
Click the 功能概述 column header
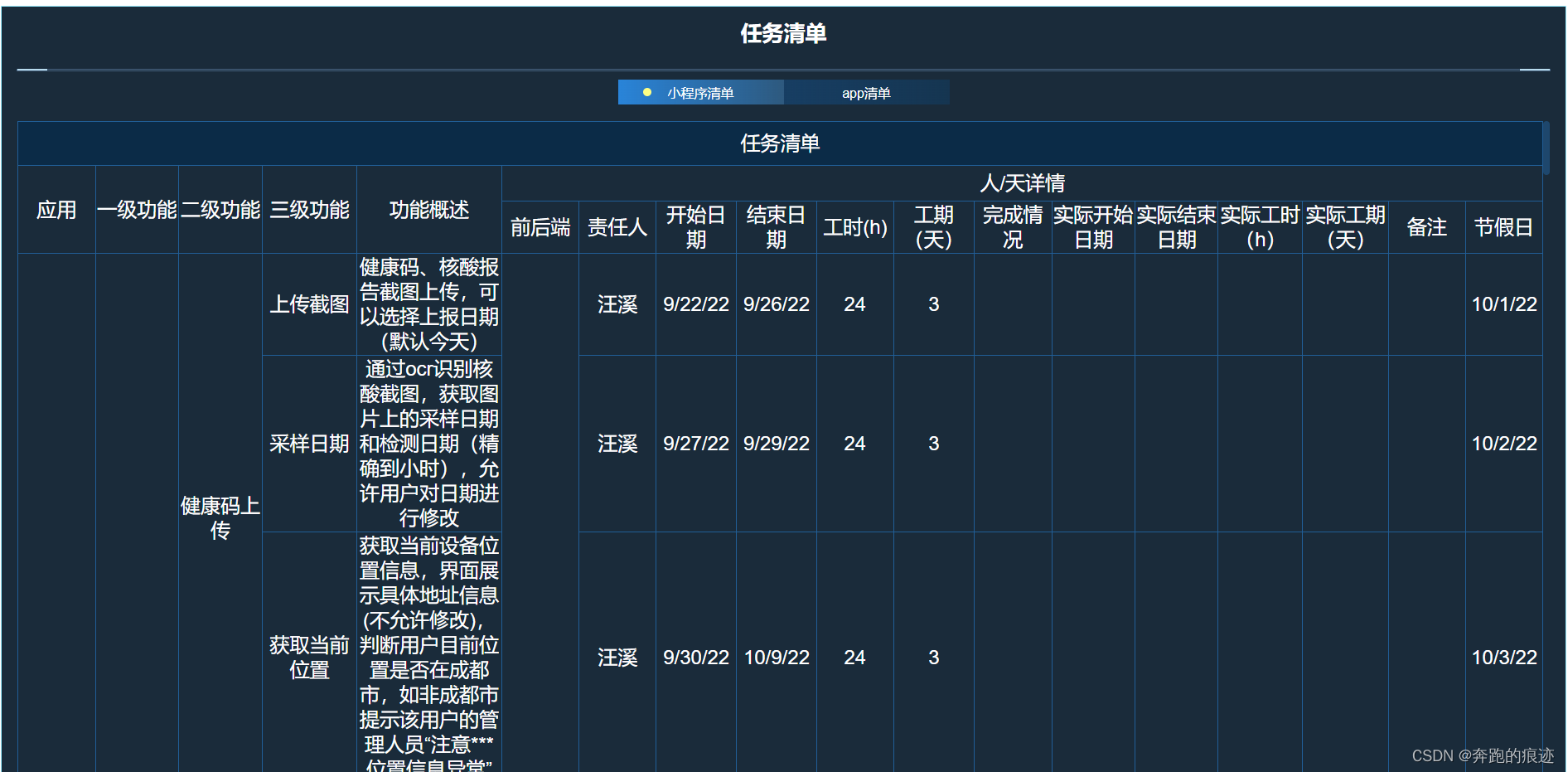point(429,210)
